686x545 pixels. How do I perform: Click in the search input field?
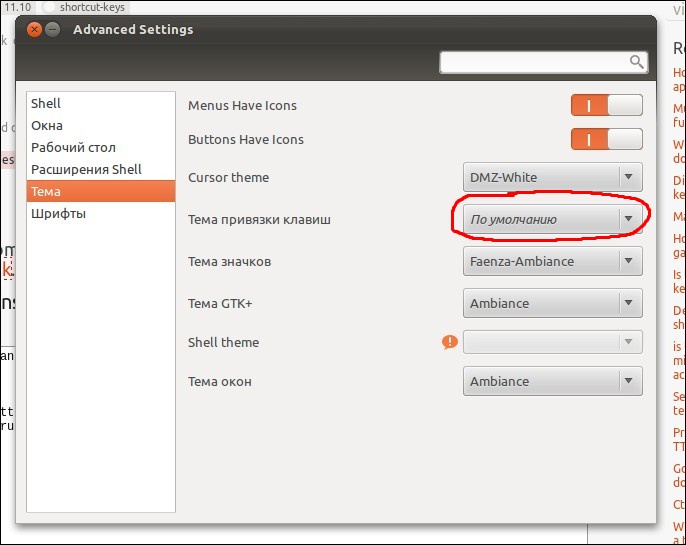(535, 62)
